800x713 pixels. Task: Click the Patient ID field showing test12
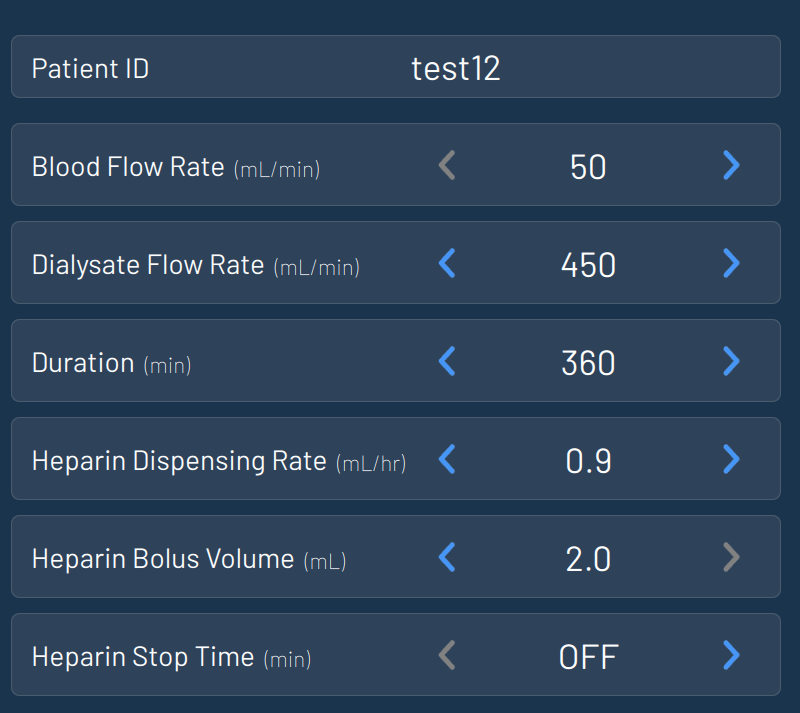pos(456,68)
